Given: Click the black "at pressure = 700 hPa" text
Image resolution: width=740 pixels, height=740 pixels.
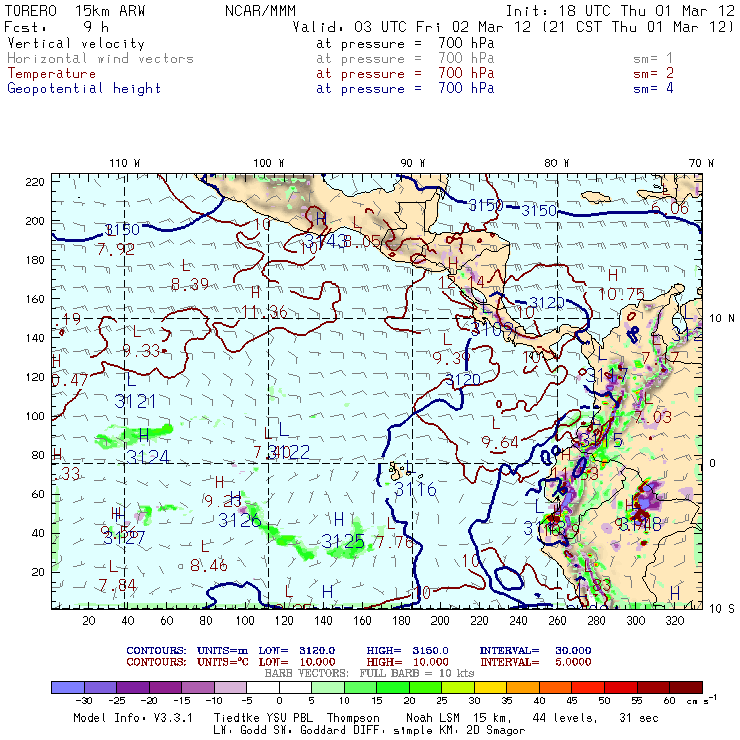Looking at the screenshot, I should pyautogui.click(x=405, y=43).
